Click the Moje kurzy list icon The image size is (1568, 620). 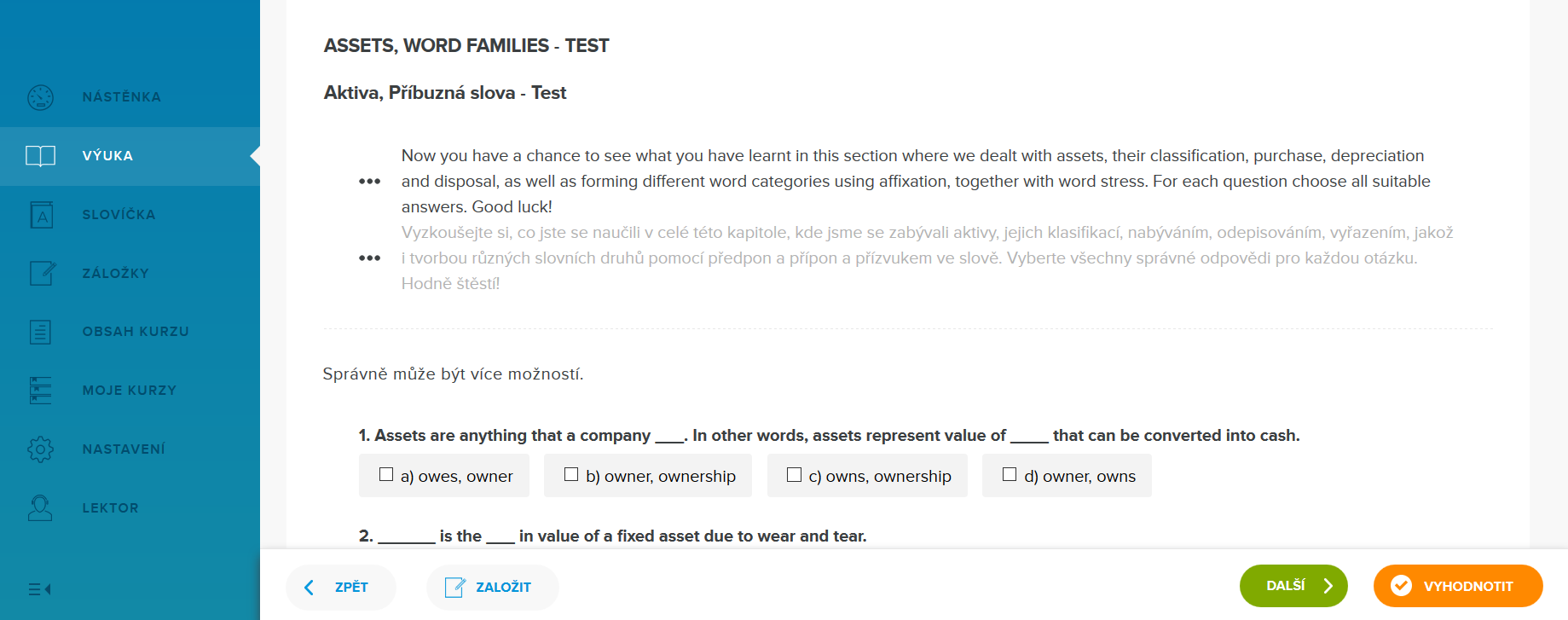pos(40,391)
